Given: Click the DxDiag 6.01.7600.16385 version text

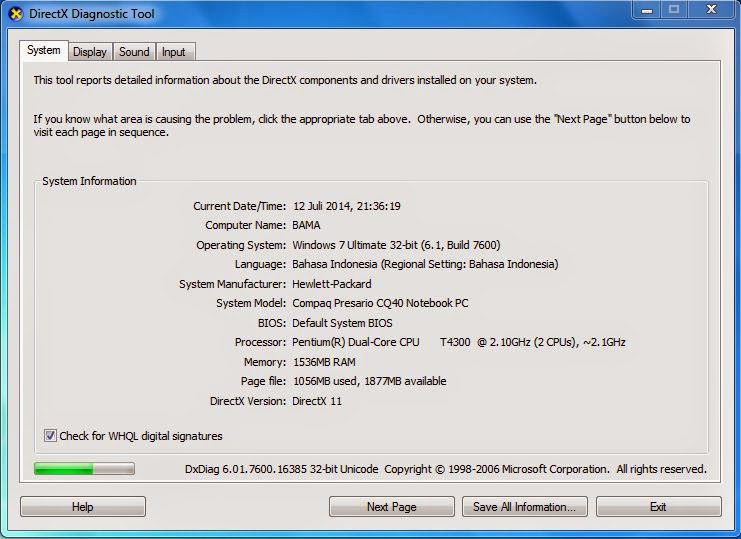Looking at the screenshot, I should pyautogui.click(x=282, y=469).
